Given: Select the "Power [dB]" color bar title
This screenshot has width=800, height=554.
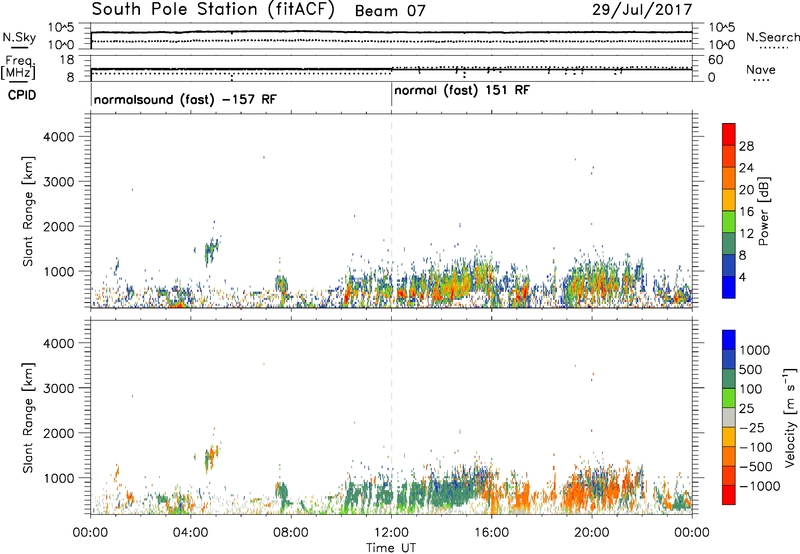Looking at the screenshot, I should (763, 211).
